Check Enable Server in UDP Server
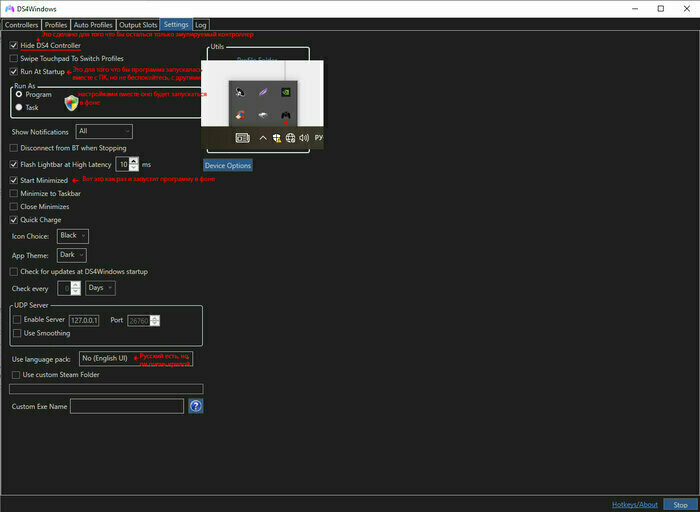Screen dimensions: 700x512 click(x=17, y=320)
